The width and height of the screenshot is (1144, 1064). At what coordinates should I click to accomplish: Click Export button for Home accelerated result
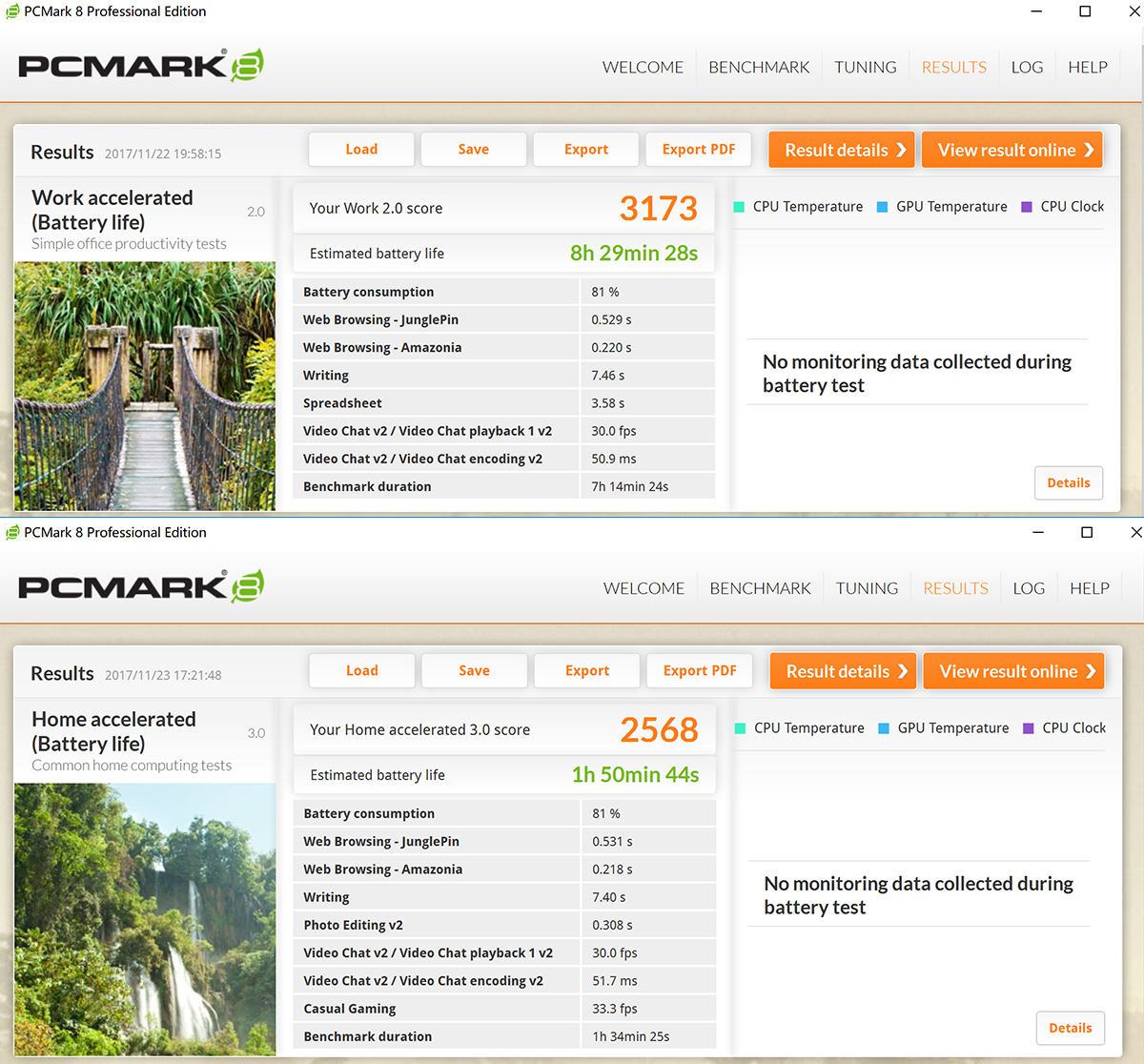587,671
